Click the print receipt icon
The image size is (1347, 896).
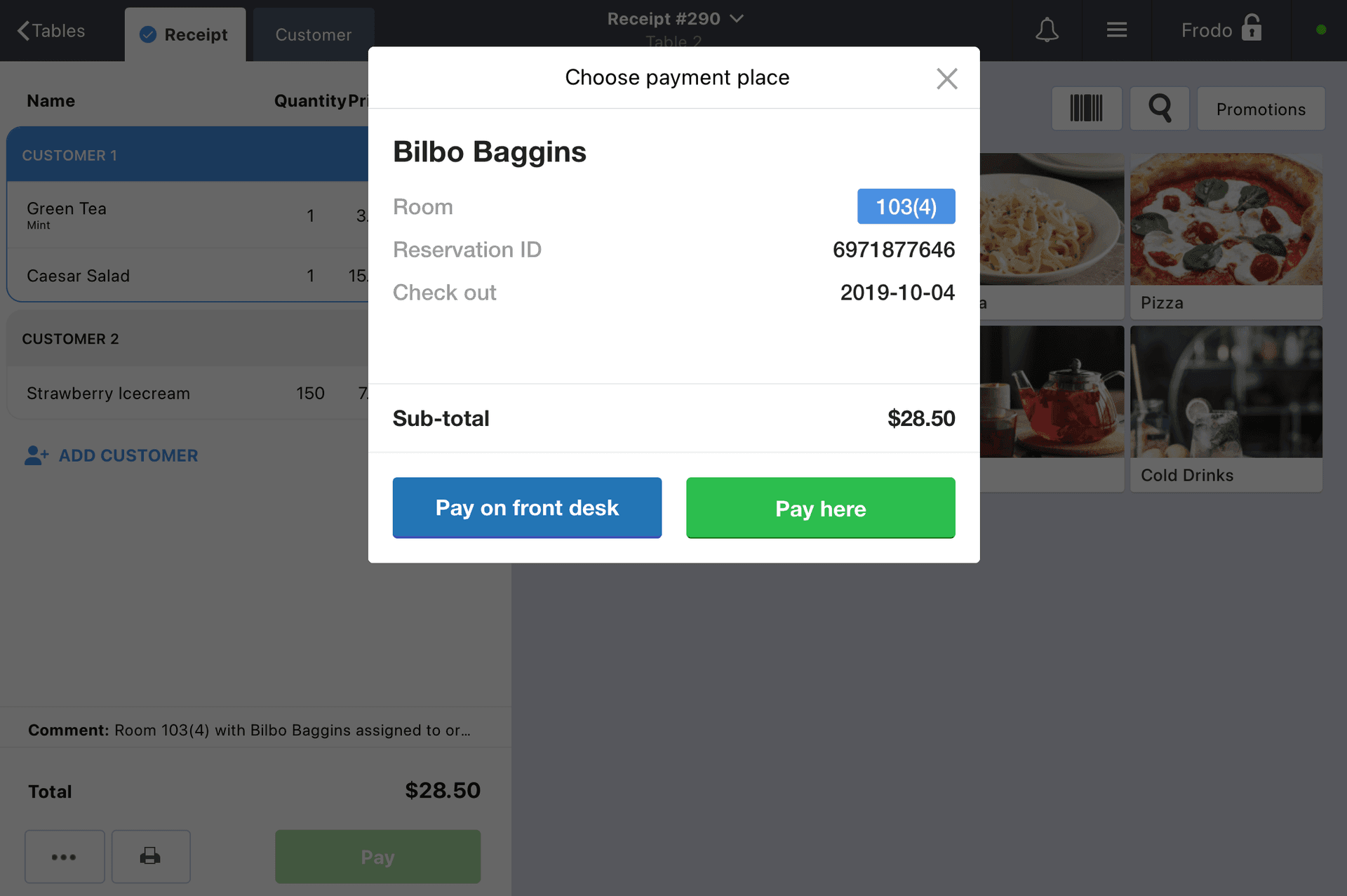(x=150, y=856)
